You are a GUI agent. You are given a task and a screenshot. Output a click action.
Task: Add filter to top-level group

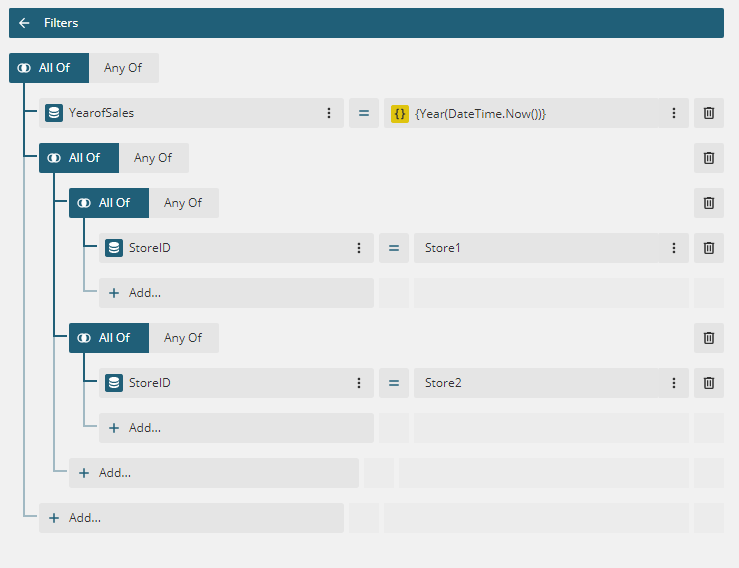191,518
